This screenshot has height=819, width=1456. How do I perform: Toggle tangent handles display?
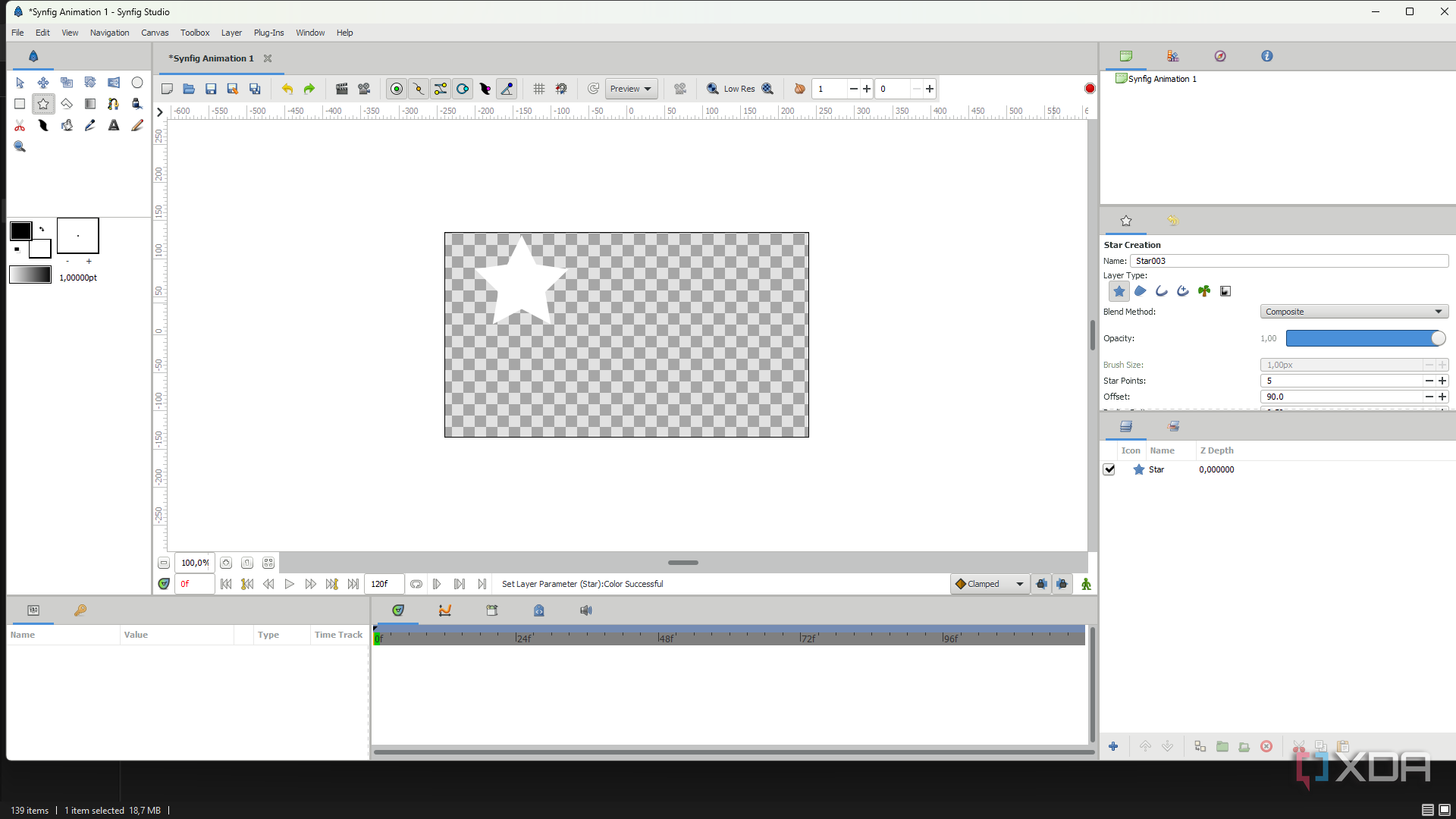[x=441, y=89]
